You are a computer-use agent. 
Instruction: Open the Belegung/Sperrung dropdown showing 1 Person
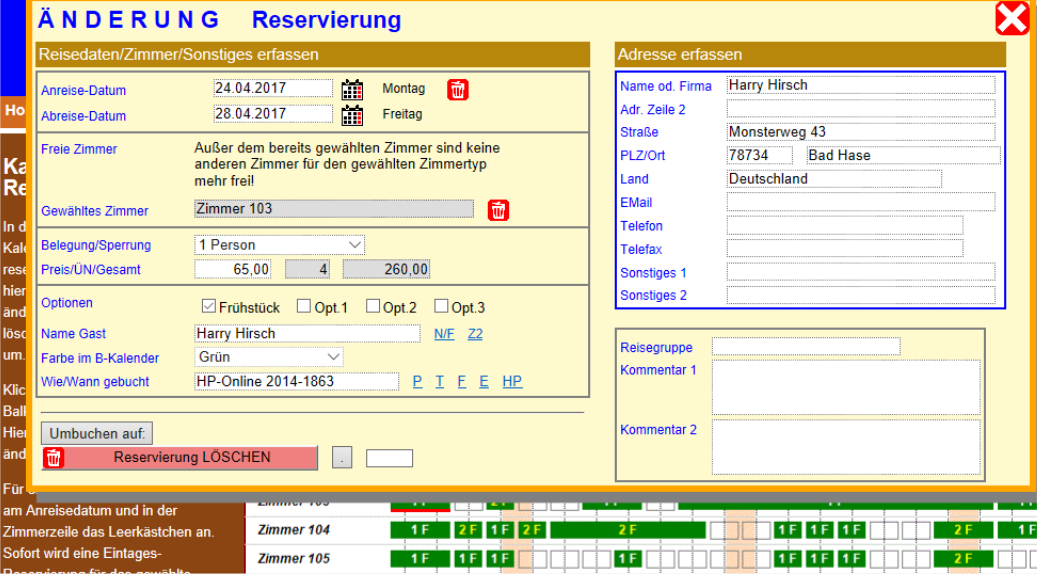[x=279, y=245]
